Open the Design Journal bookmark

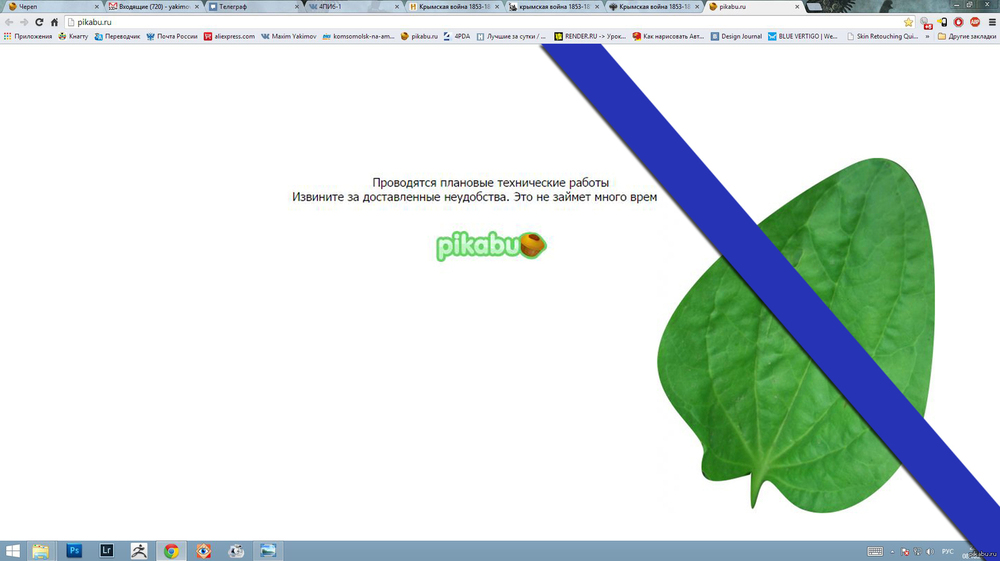click(736, 36)
